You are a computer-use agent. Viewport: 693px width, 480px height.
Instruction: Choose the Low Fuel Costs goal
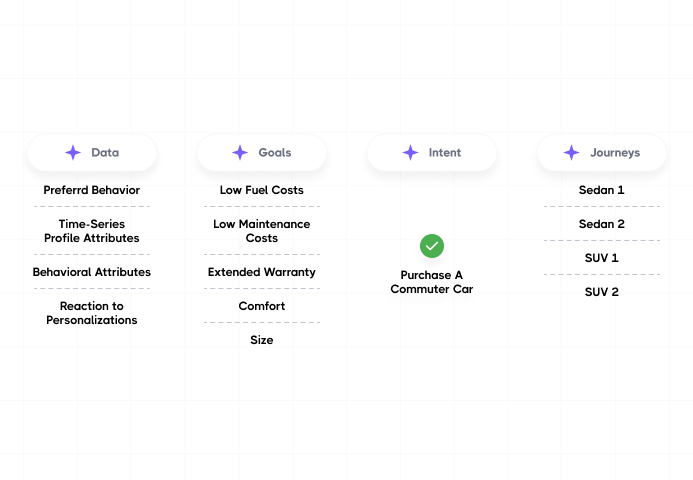(x=262, y=190)
